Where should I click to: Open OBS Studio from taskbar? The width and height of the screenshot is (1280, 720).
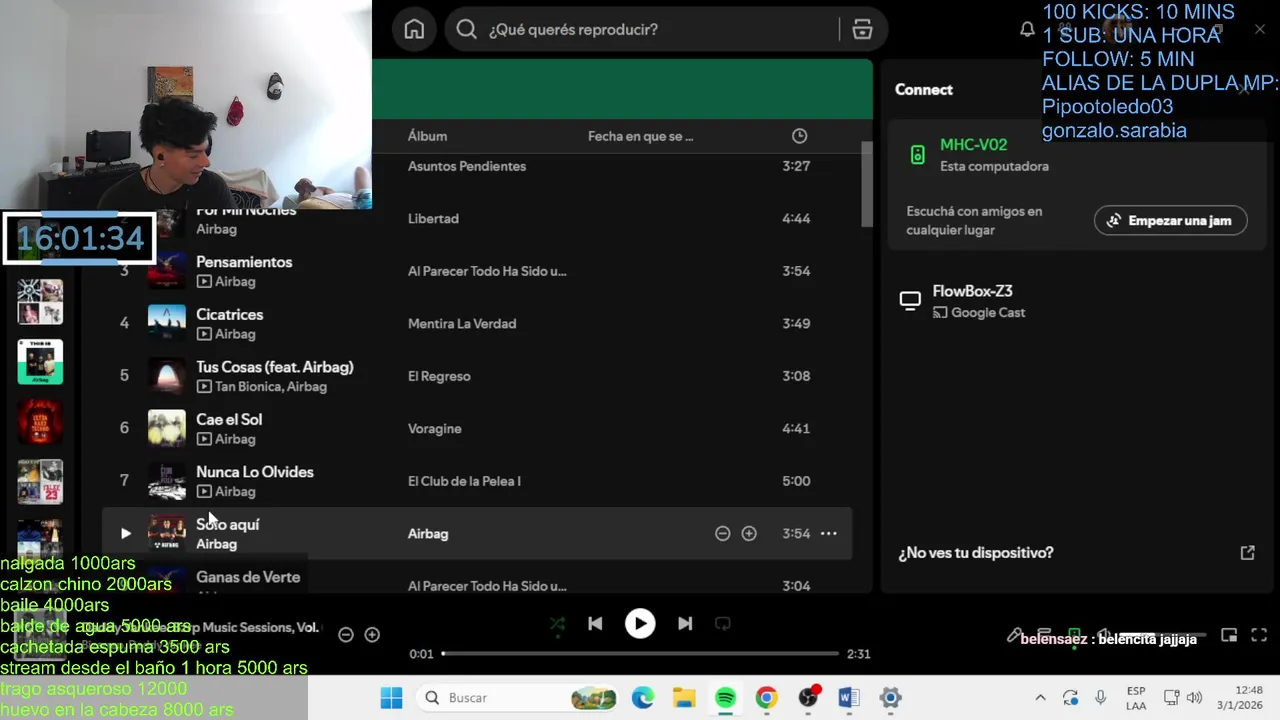tap(808, 698)
